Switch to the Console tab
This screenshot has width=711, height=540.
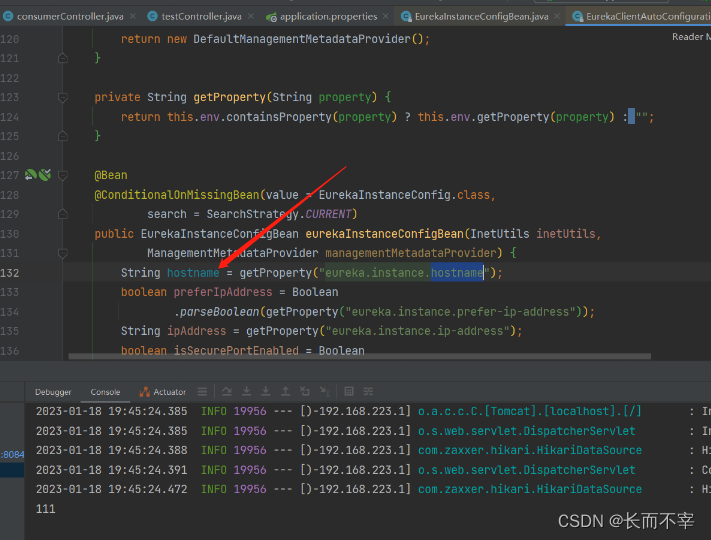pyautogui.click(x=105, y=392)
